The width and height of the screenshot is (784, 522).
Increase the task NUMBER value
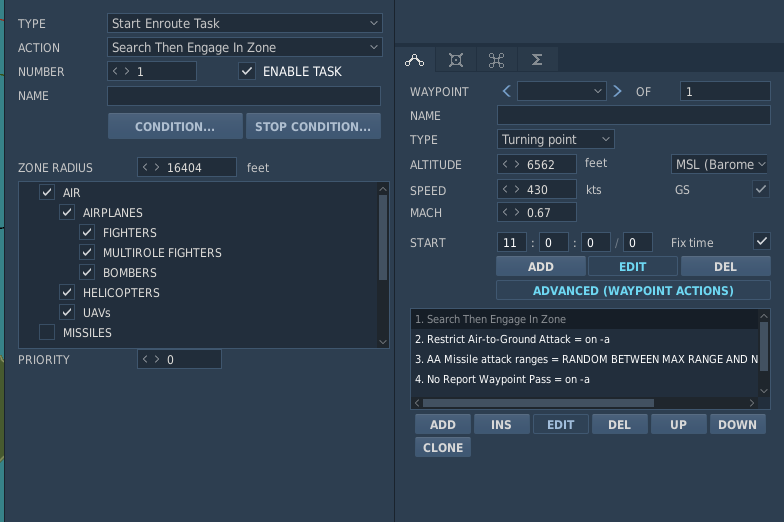[127, 71]
